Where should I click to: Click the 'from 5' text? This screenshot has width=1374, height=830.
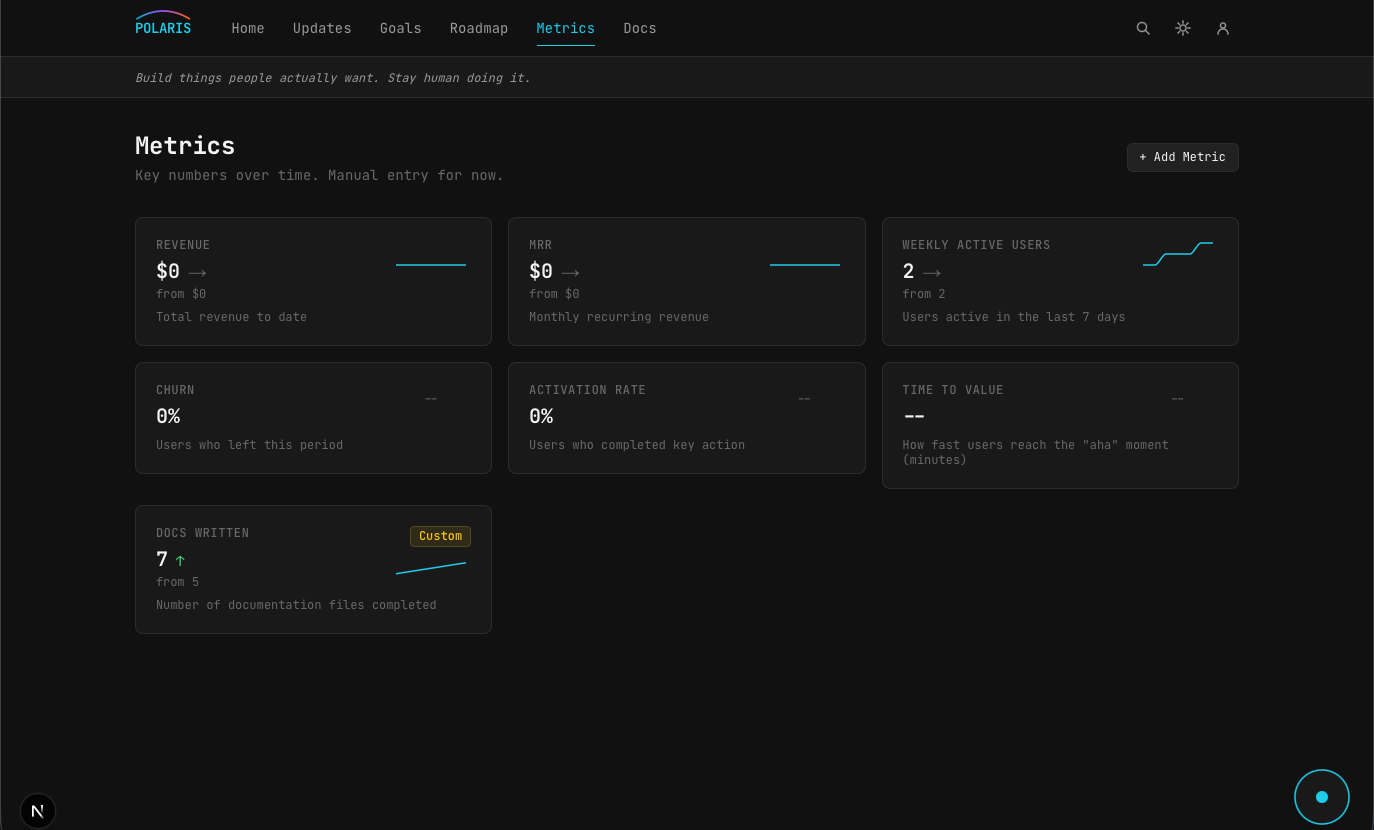tap(177, 582)
